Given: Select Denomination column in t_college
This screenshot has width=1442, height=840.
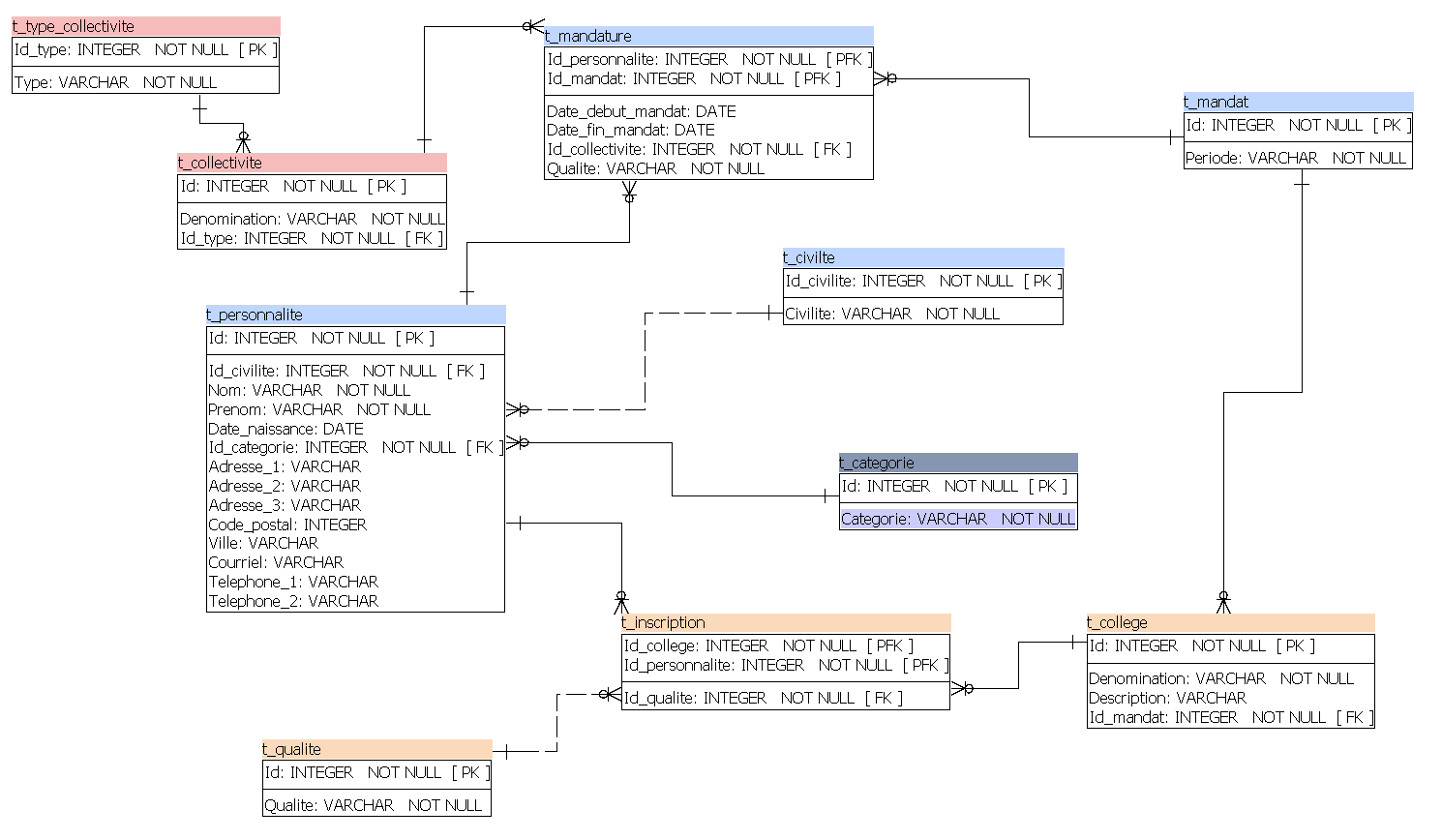Looking at the screenshot, I should 1221,678.
